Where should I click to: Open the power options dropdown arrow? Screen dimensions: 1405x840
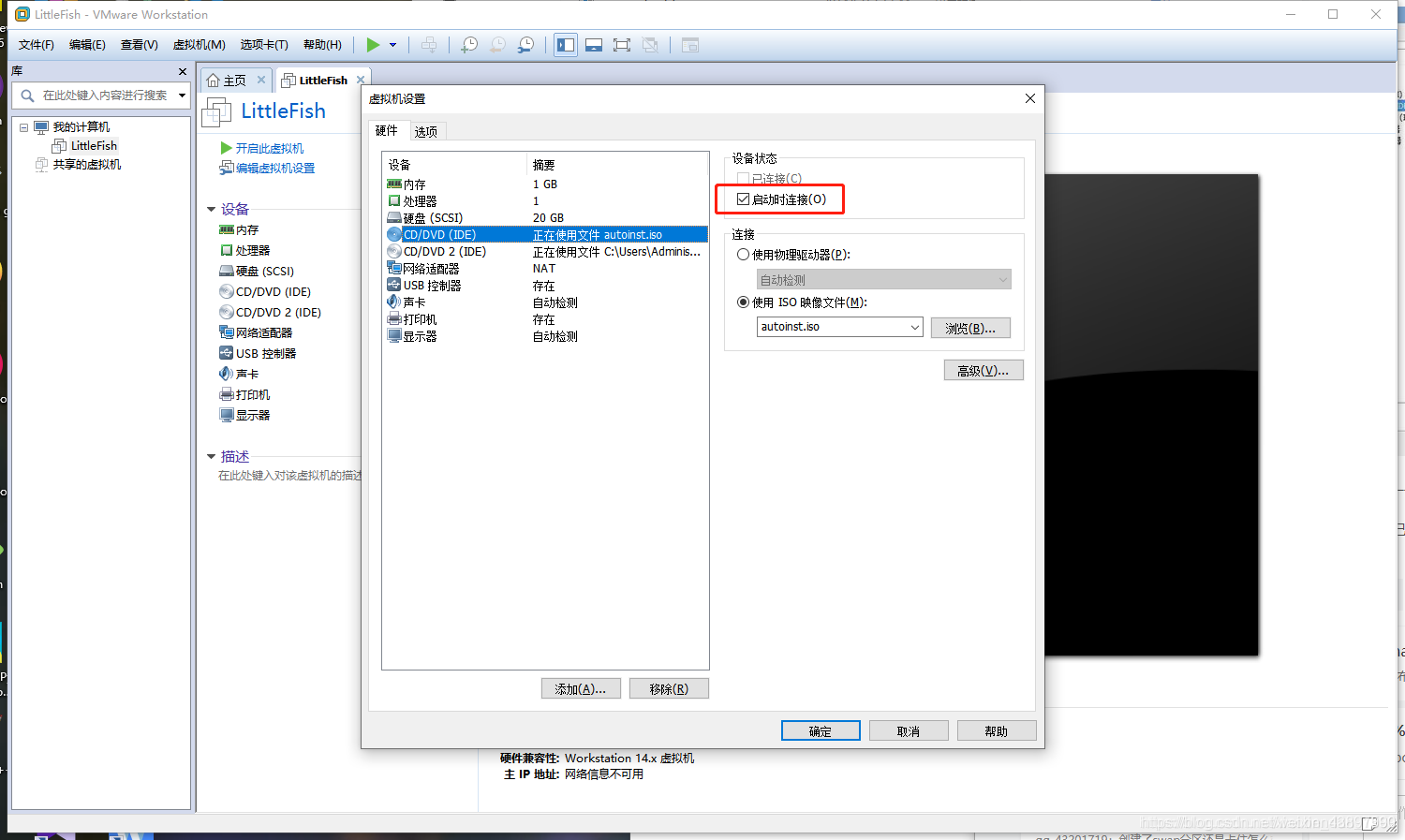(x=392, y=45)
